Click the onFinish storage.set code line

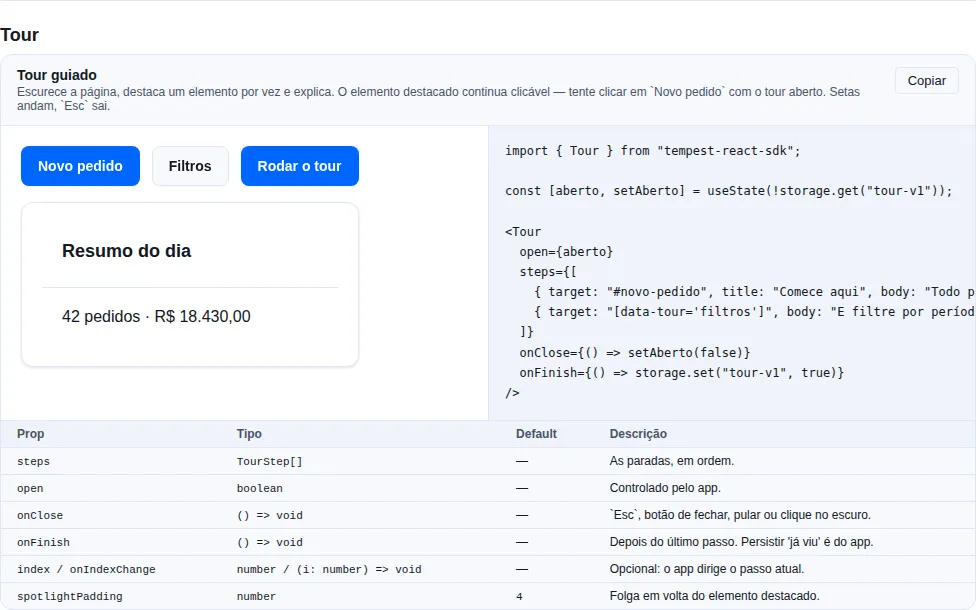(682, 373)
